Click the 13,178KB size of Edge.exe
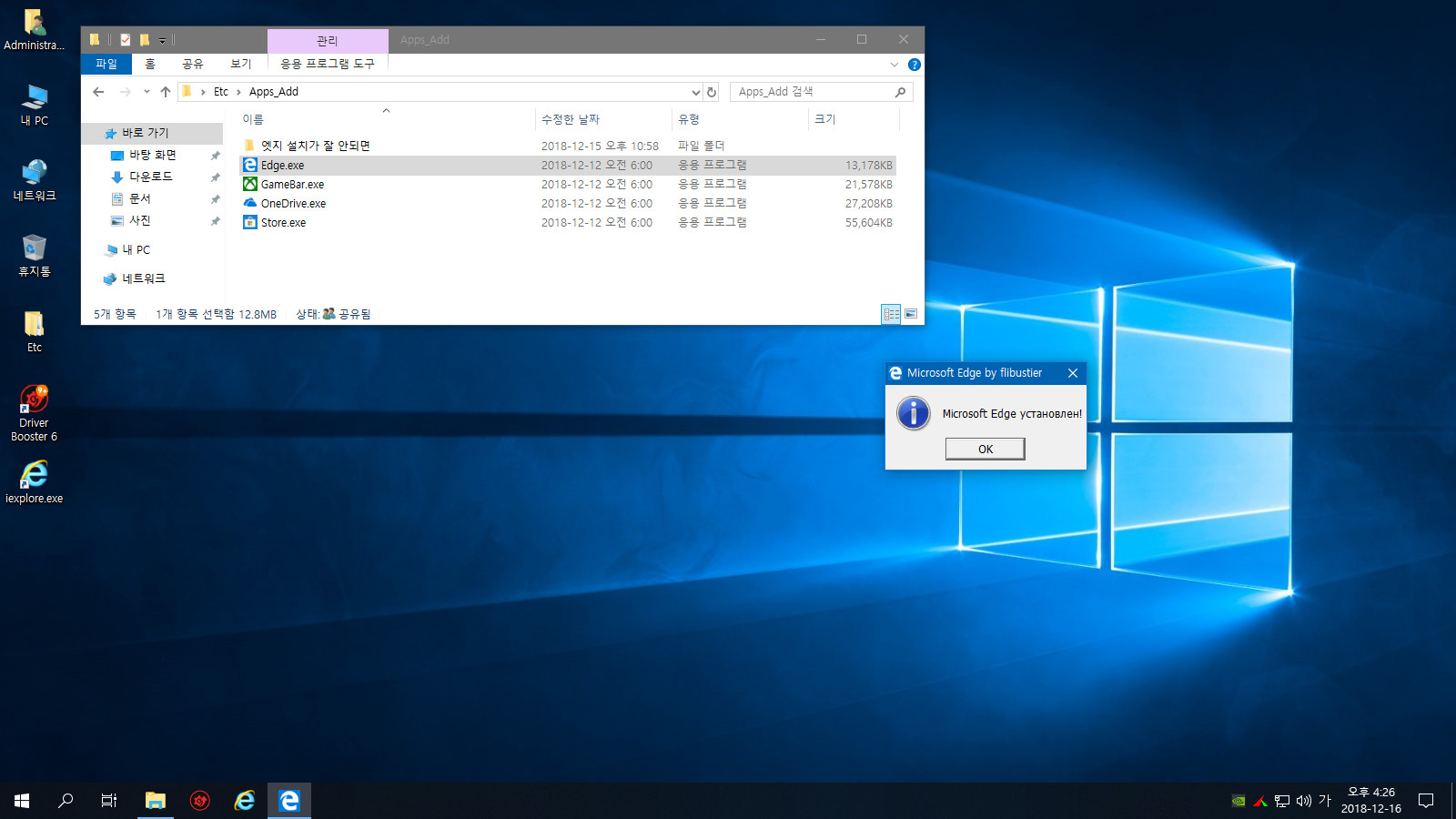This screenshot has height=819, width=1456. [x=869, y=165]
